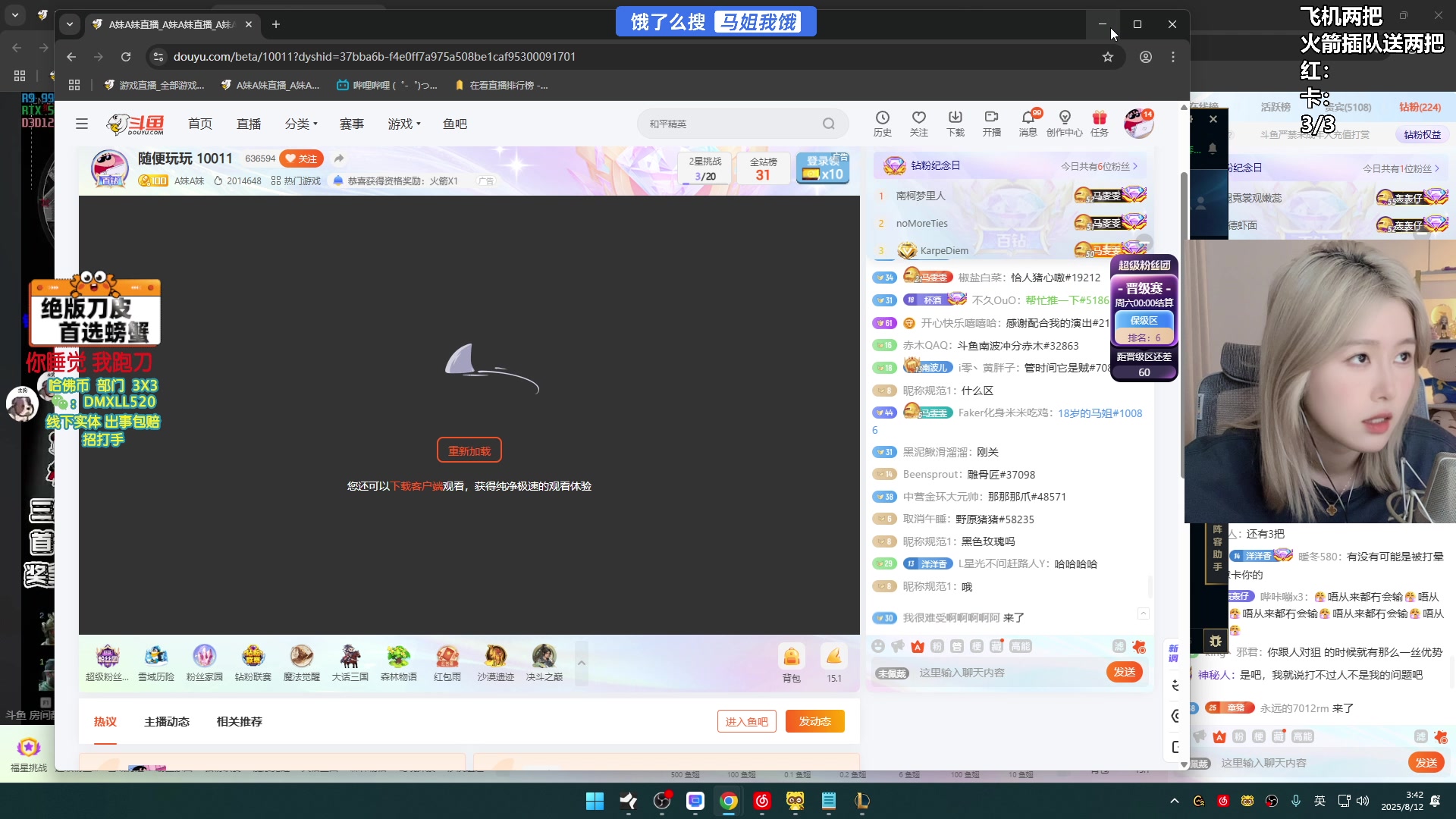Click the 发动态 button
This screenshot has height=819, width=1456.
pos(815,721)
